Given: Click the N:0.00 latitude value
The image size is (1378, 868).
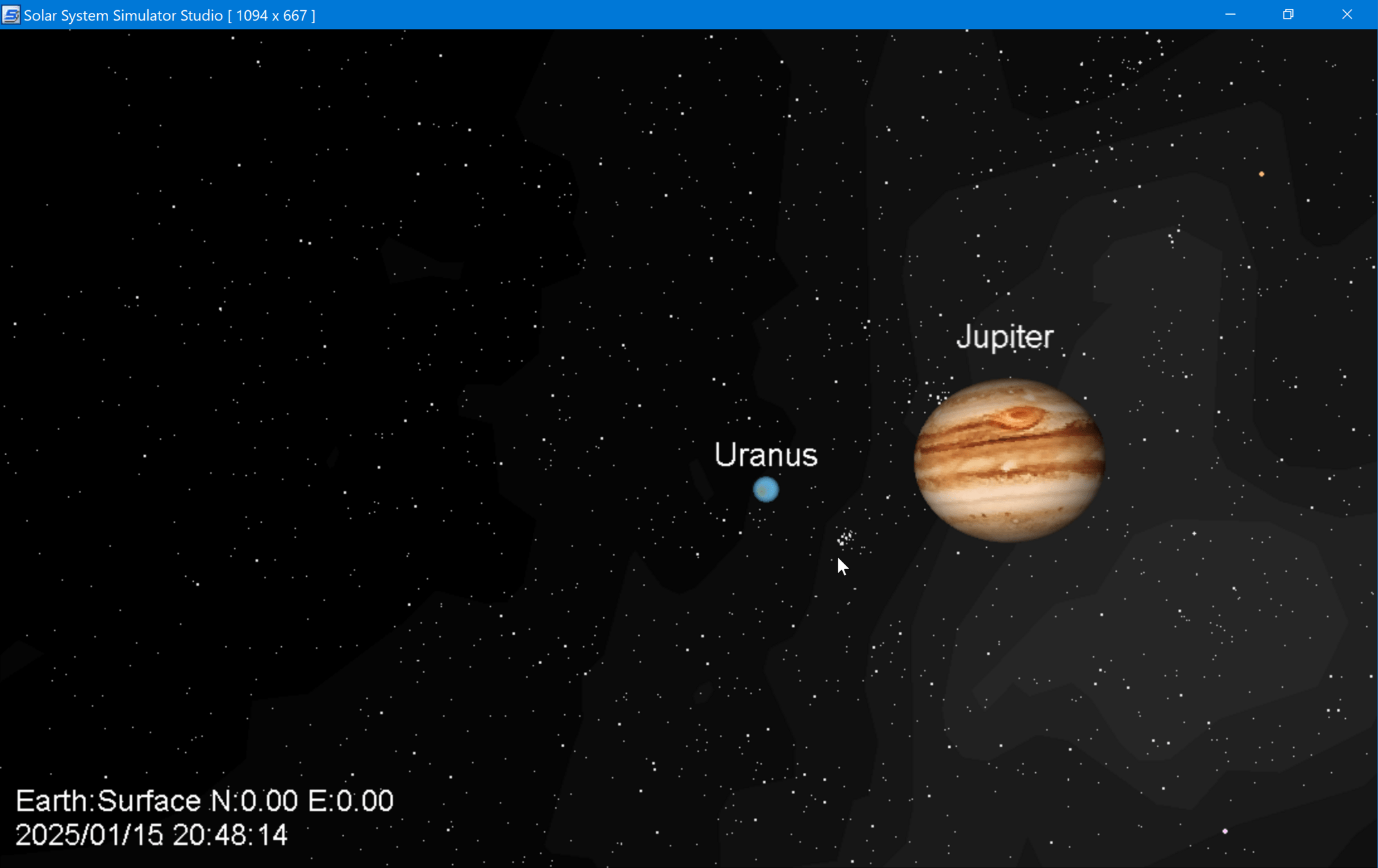Looking at the screenshot, I should pyautogui.click(x=254, y=801).
